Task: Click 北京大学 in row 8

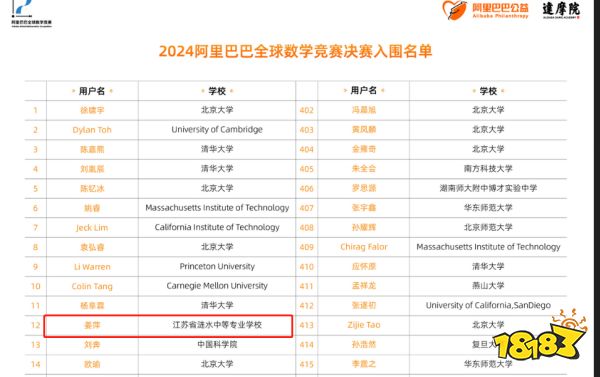Action: (x=217, y=247)
